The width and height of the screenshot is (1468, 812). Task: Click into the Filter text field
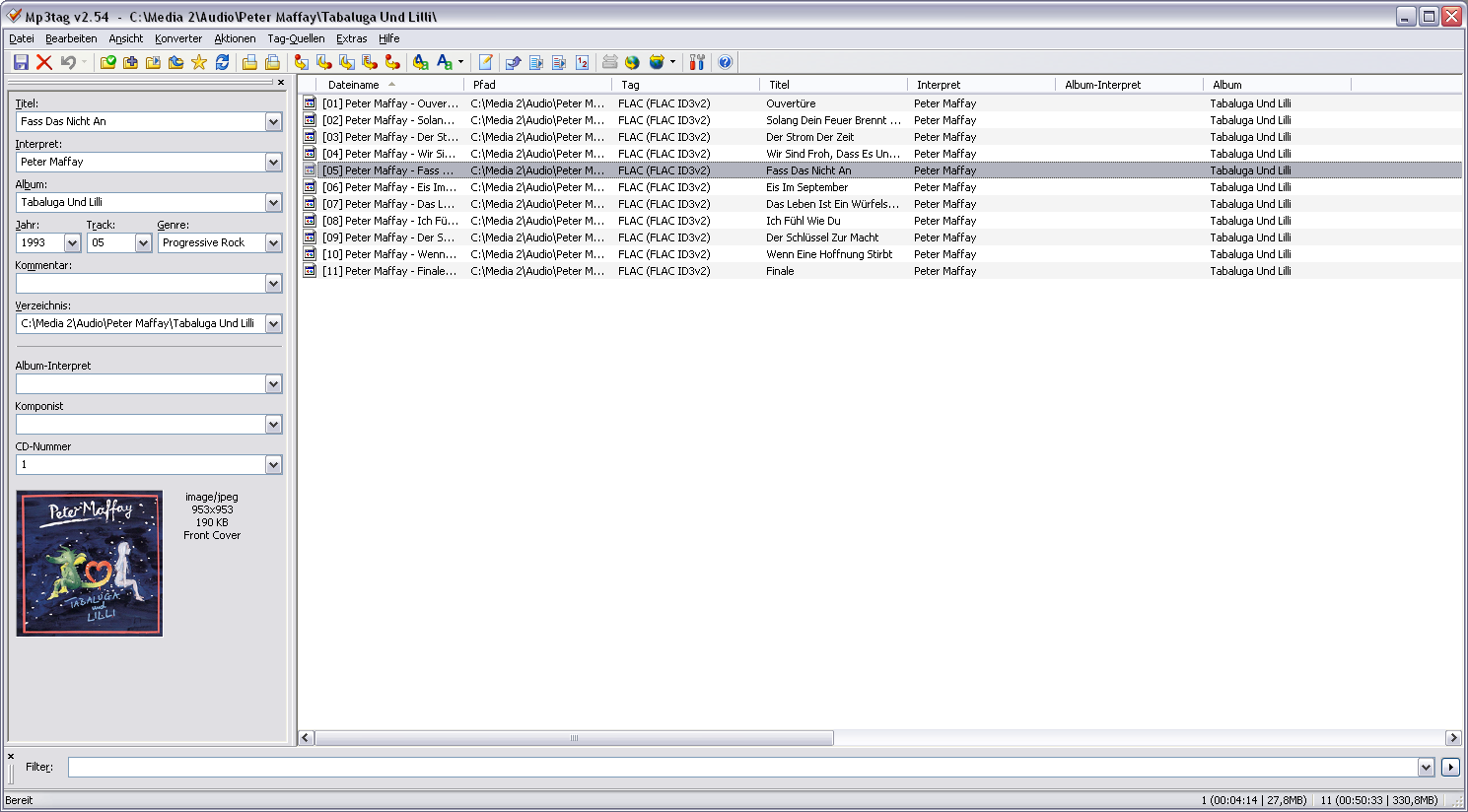(741, 767)
